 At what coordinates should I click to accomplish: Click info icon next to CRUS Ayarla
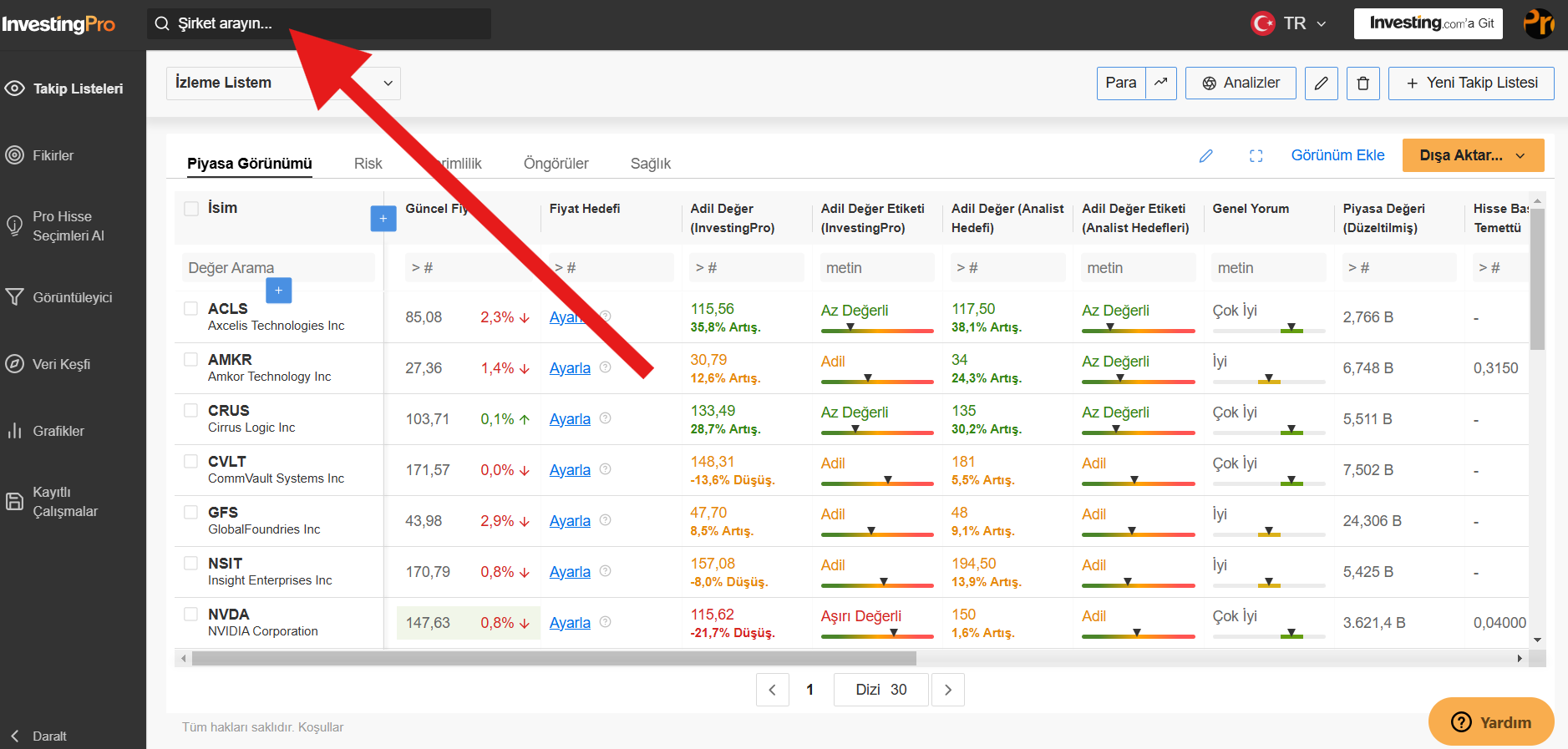[x=606, y=418]
